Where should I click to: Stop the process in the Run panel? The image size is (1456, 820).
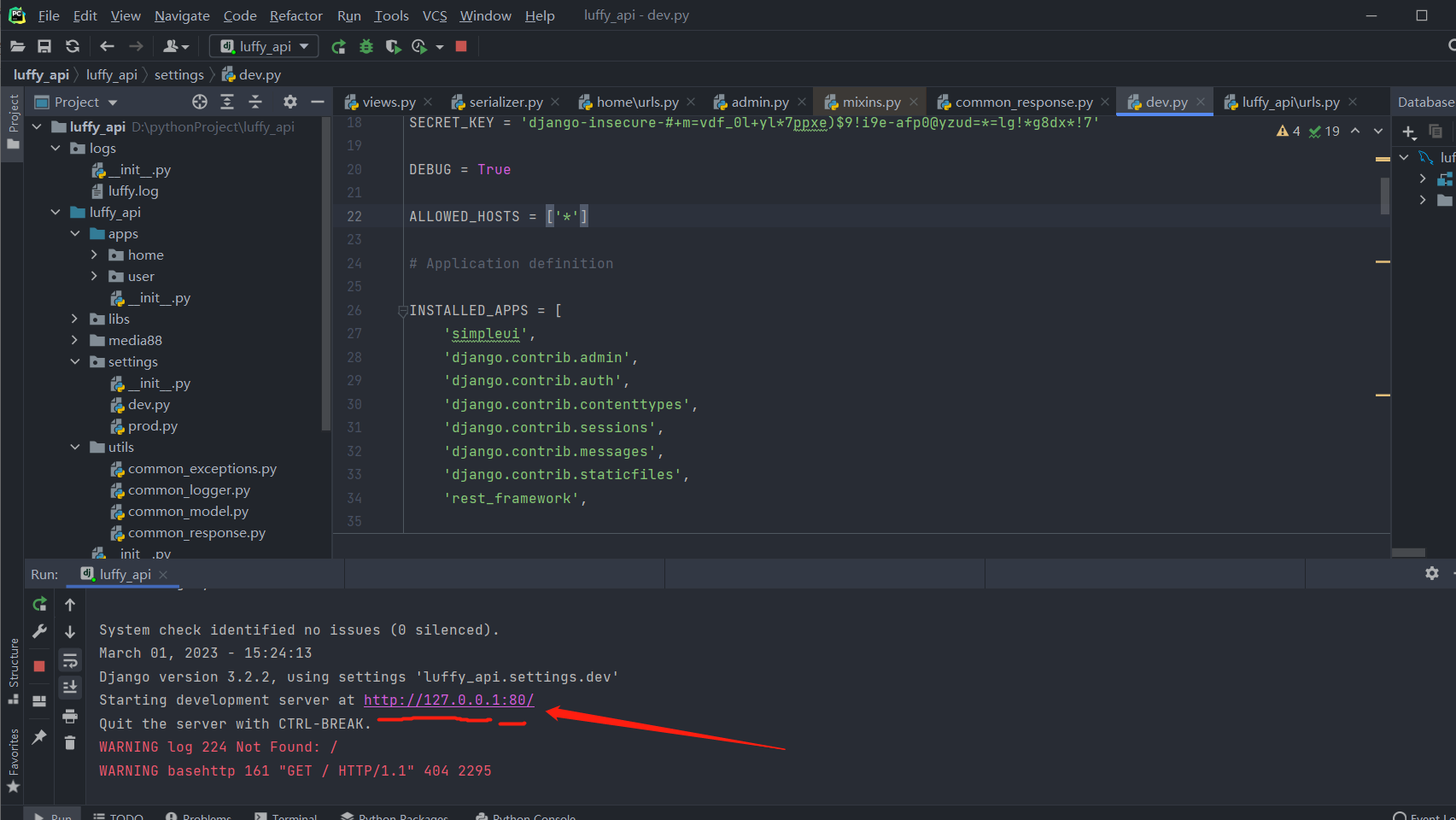tap(39, 665)
